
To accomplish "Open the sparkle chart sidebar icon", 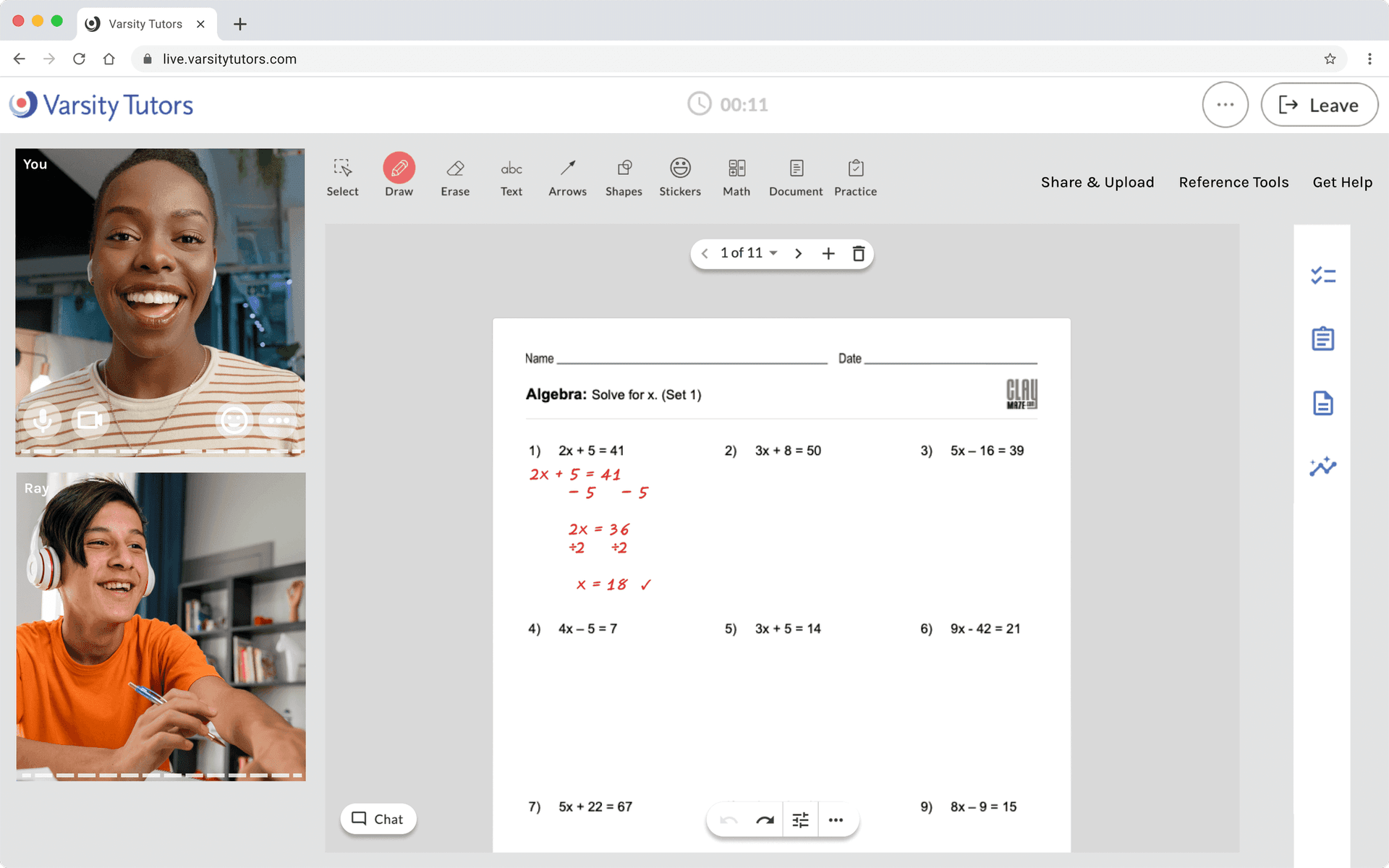I will (1322, 467).
